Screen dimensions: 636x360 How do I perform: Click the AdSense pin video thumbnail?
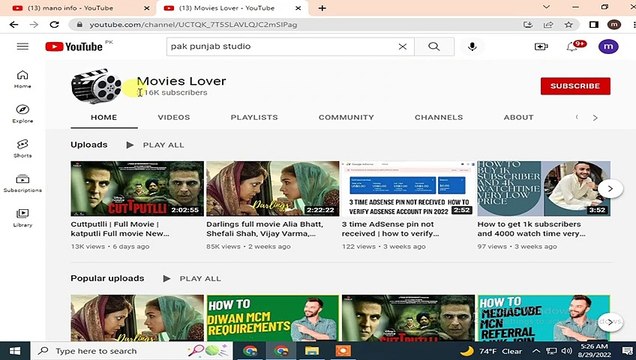(x=408, y=189)
